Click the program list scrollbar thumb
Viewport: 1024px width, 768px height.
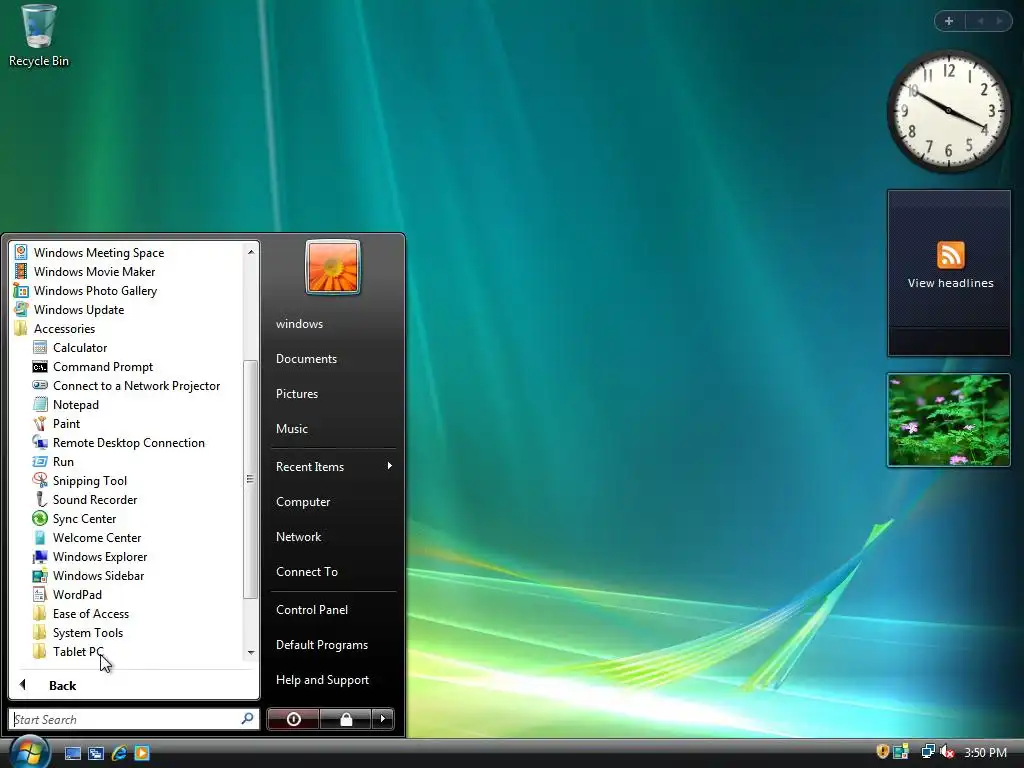tap(250, 479)
